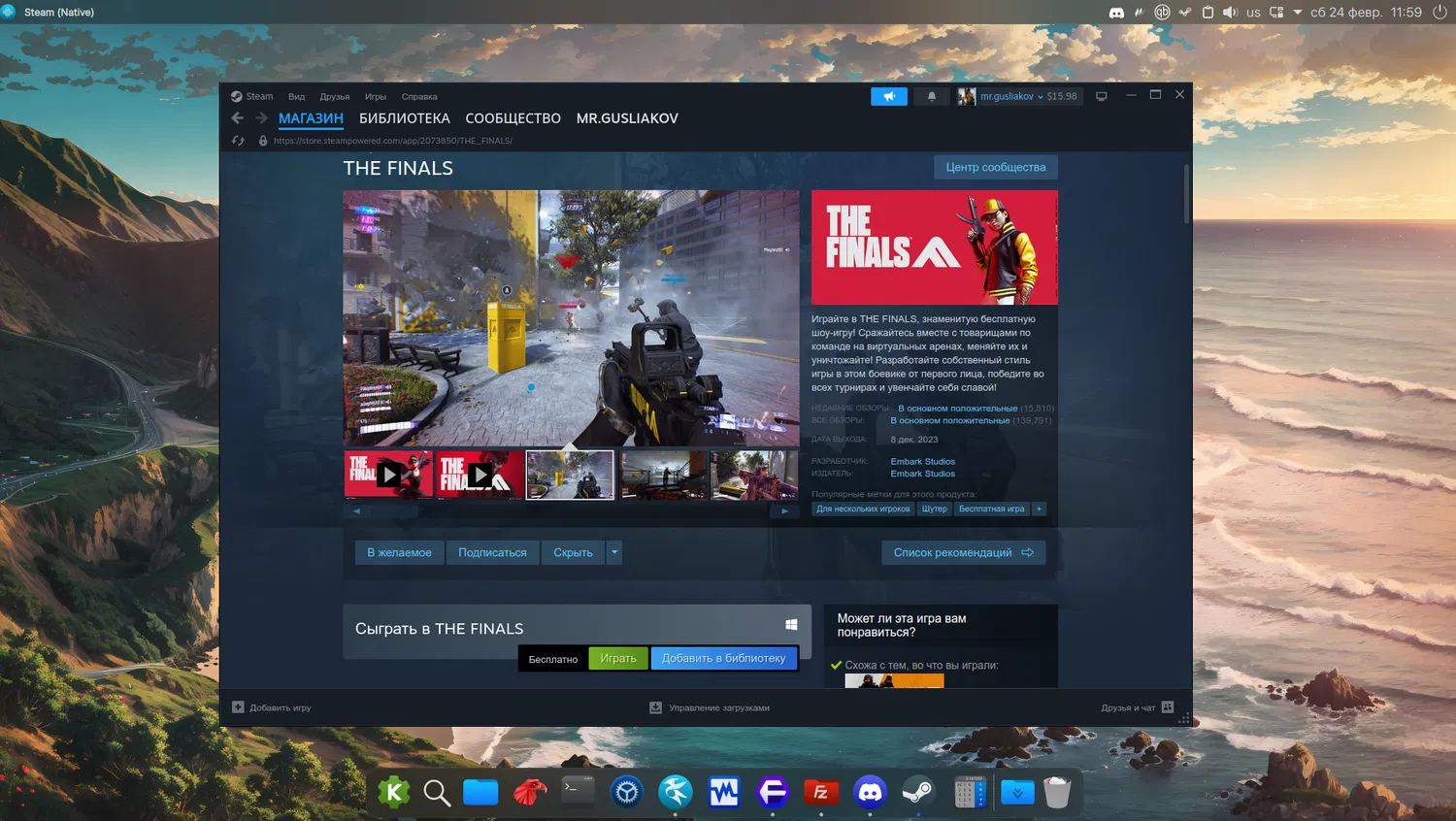Switch to the СООБЩЕСТВО tab
This screenshot has height=821, width=1456.
click(x=513, y=118)
